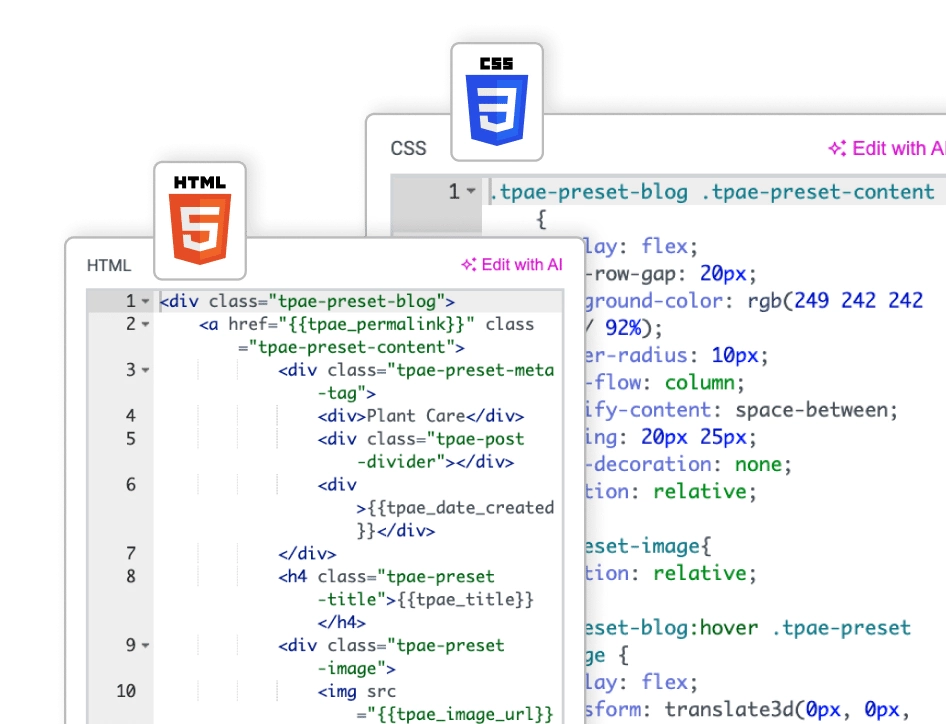
Task: Collapse the anchor tag at HTML line 2
Action: click(146, 325)
